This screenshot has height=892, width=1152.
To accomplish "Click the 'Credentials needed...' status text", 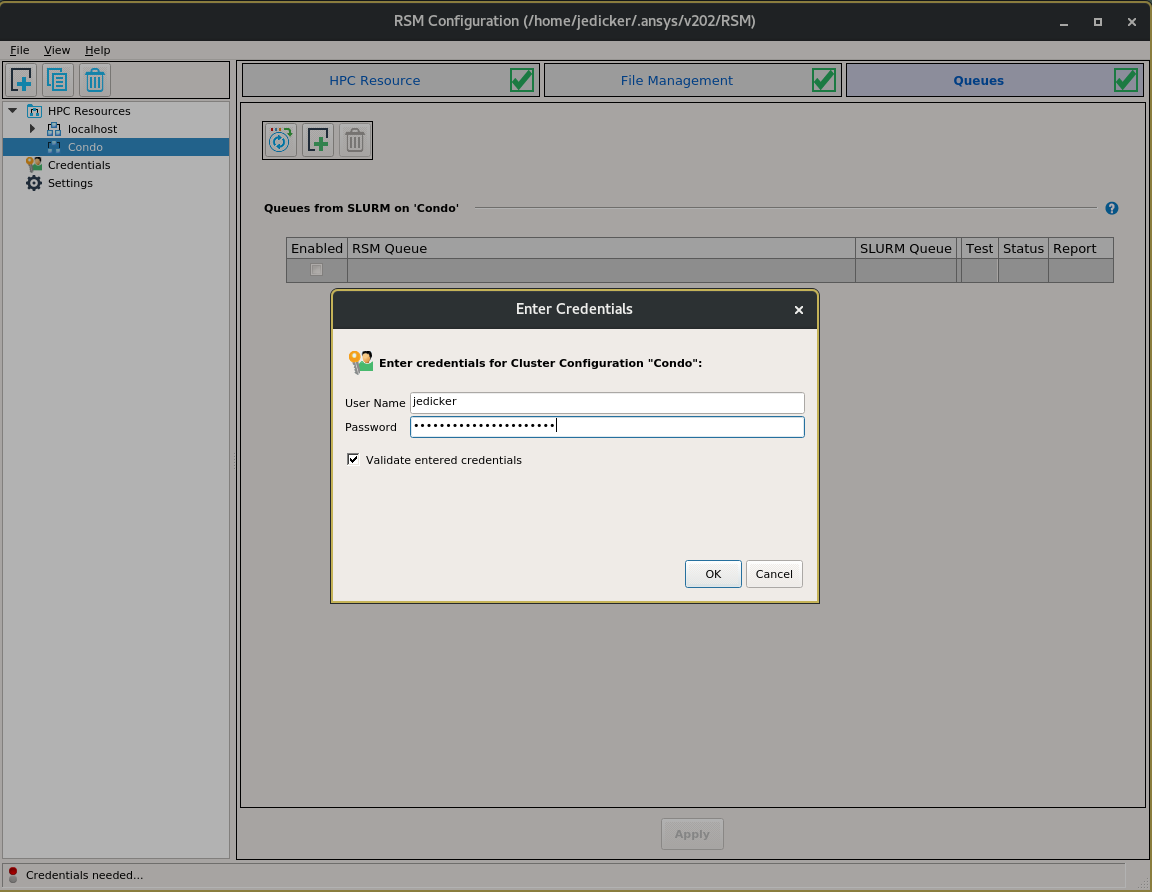I will tap(84, 875).
